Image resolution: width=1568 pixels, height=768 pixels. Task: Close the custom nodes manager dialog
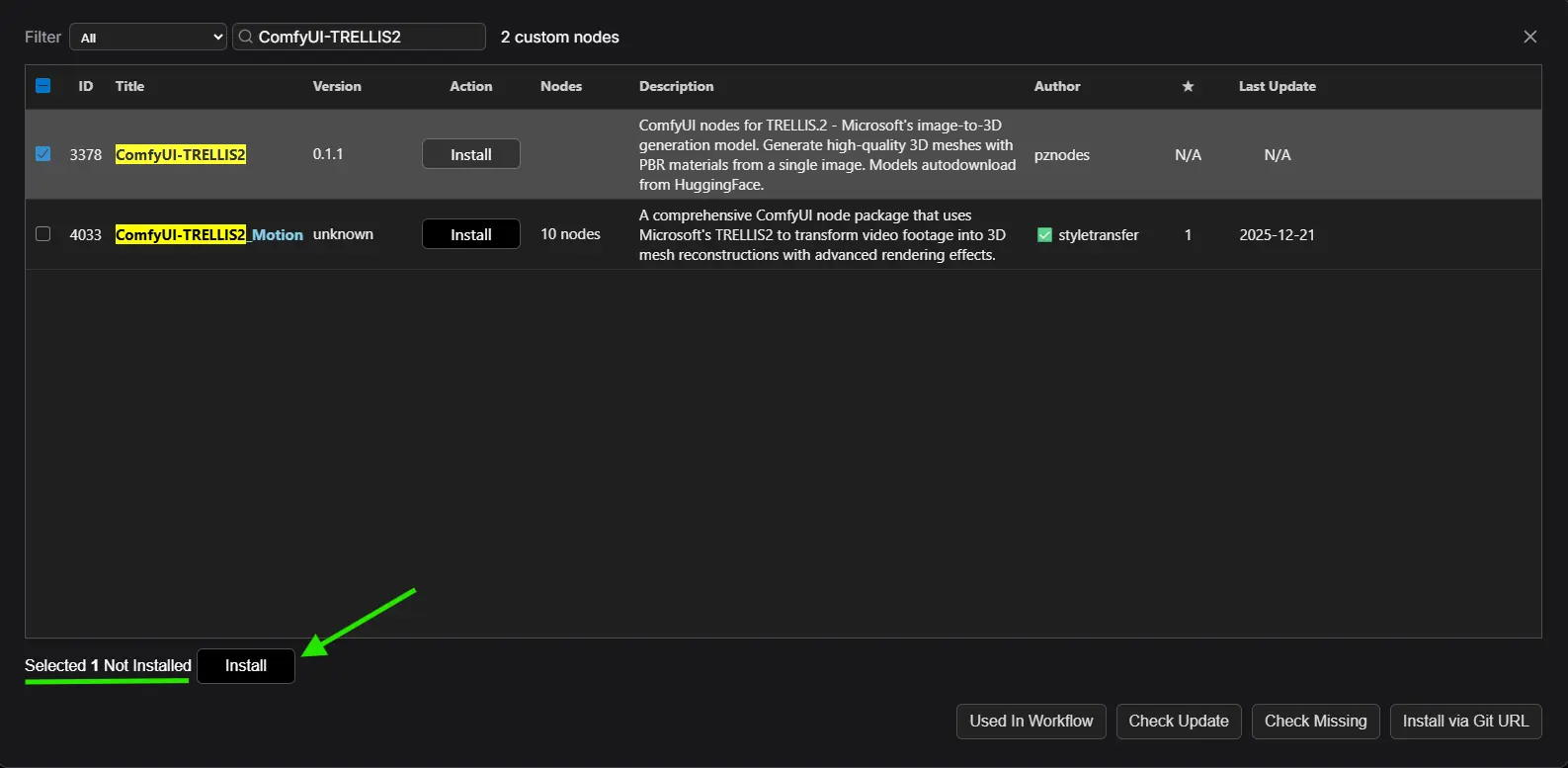click(x=1529, y=37)
